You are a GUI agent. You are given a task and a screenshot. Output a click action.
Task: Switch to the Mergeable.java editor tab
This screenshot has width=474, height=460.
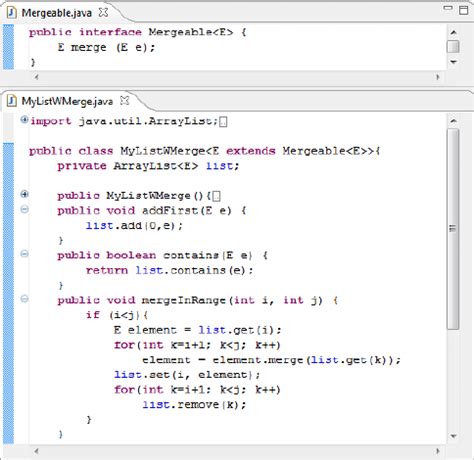(x=57, y=13)
